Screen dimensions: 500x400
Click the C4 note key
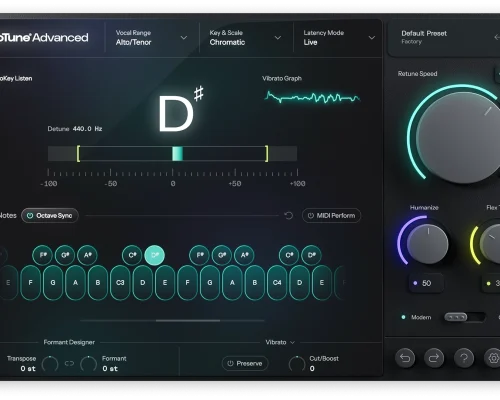(277, 283)
